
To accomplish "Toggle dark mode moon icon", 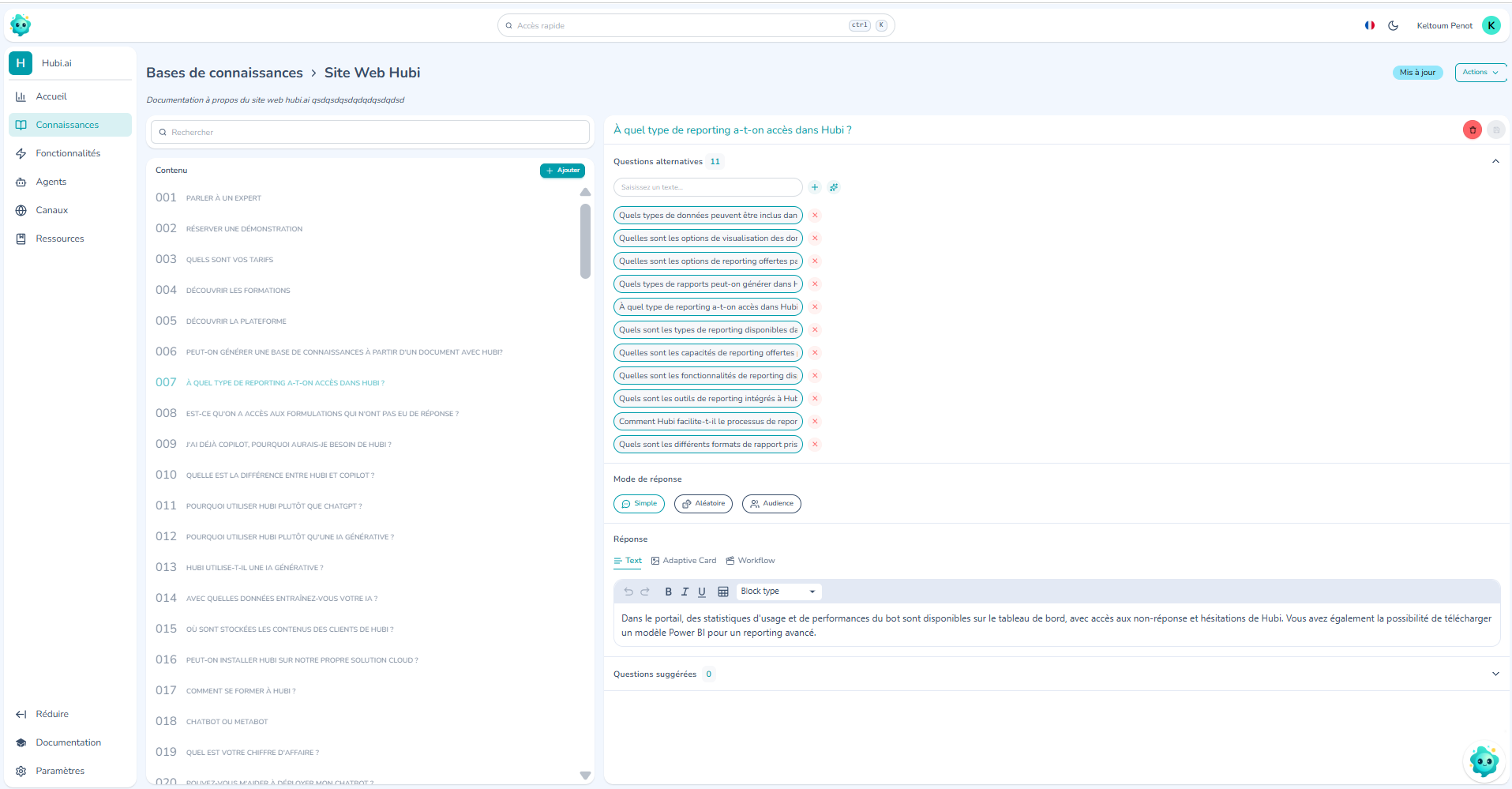I will click(1394, 25).
